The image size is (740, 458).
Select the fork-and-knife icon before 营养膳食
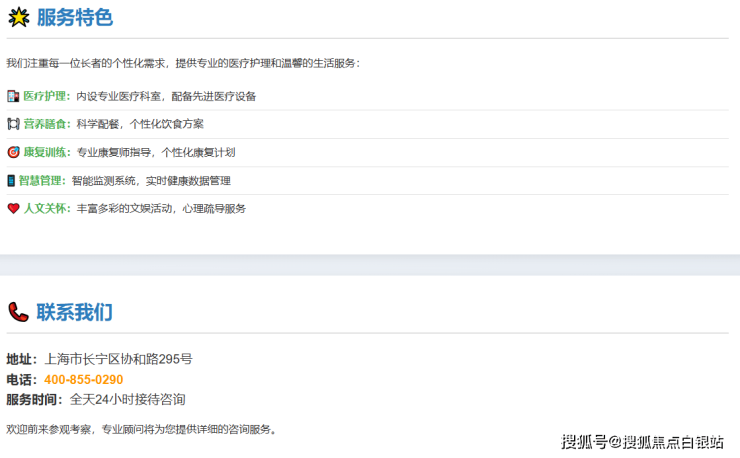click(13, 124)
